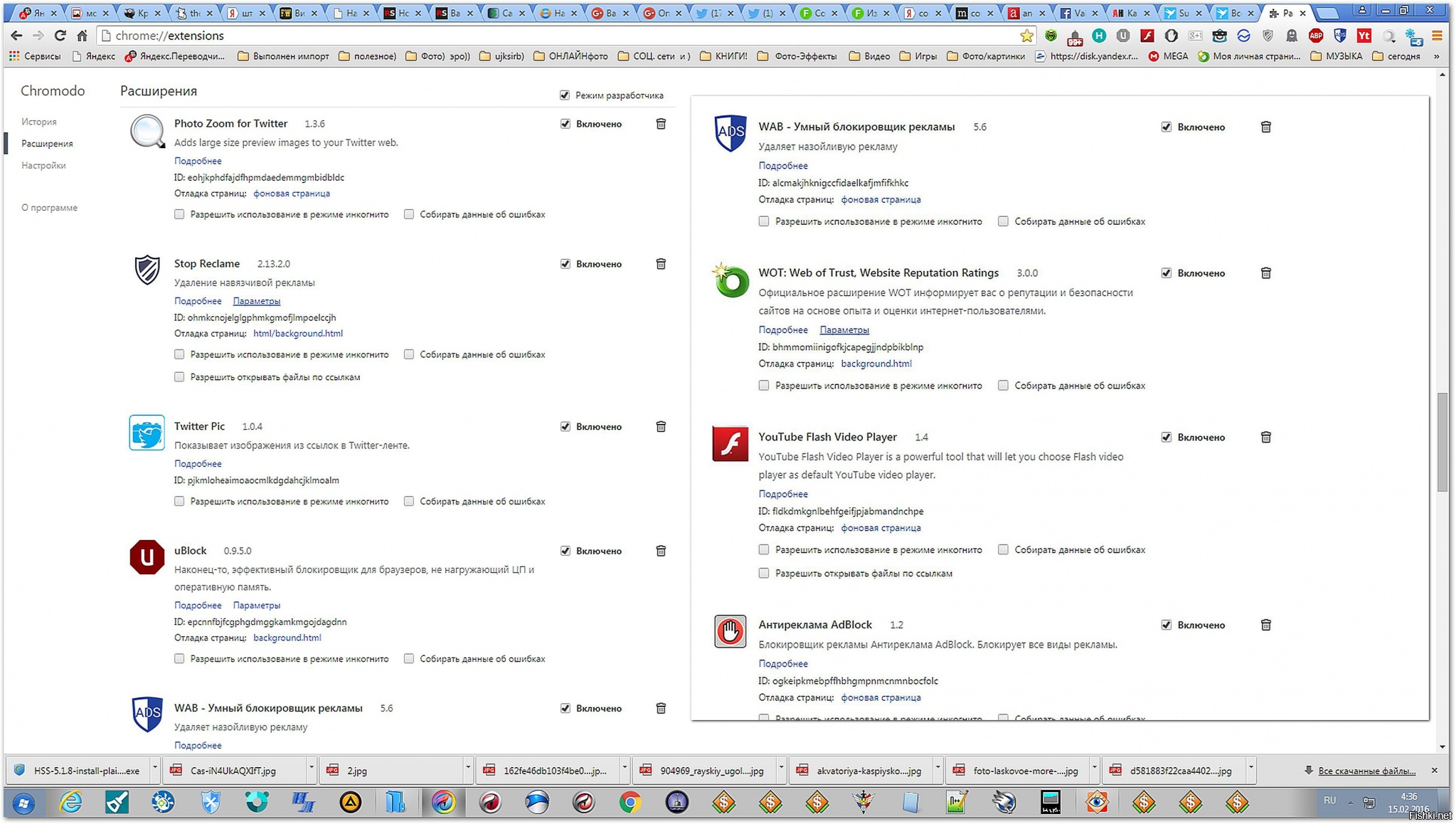Toggle the developer mode (Режим разработчика) checkbox
1456x824 pixels.
click(565, 95)
